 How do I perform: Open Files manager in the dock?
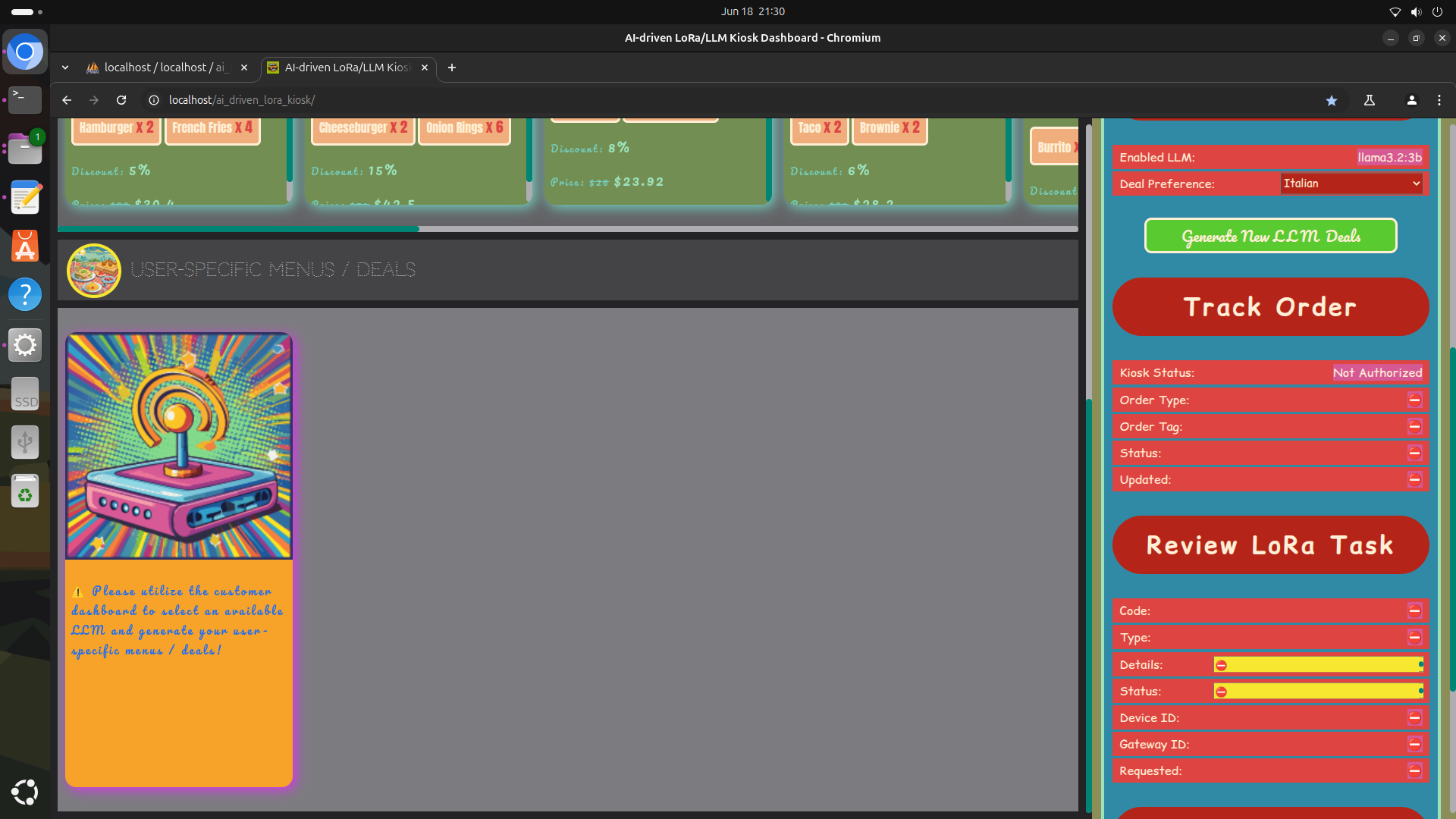tap(25, 149)
